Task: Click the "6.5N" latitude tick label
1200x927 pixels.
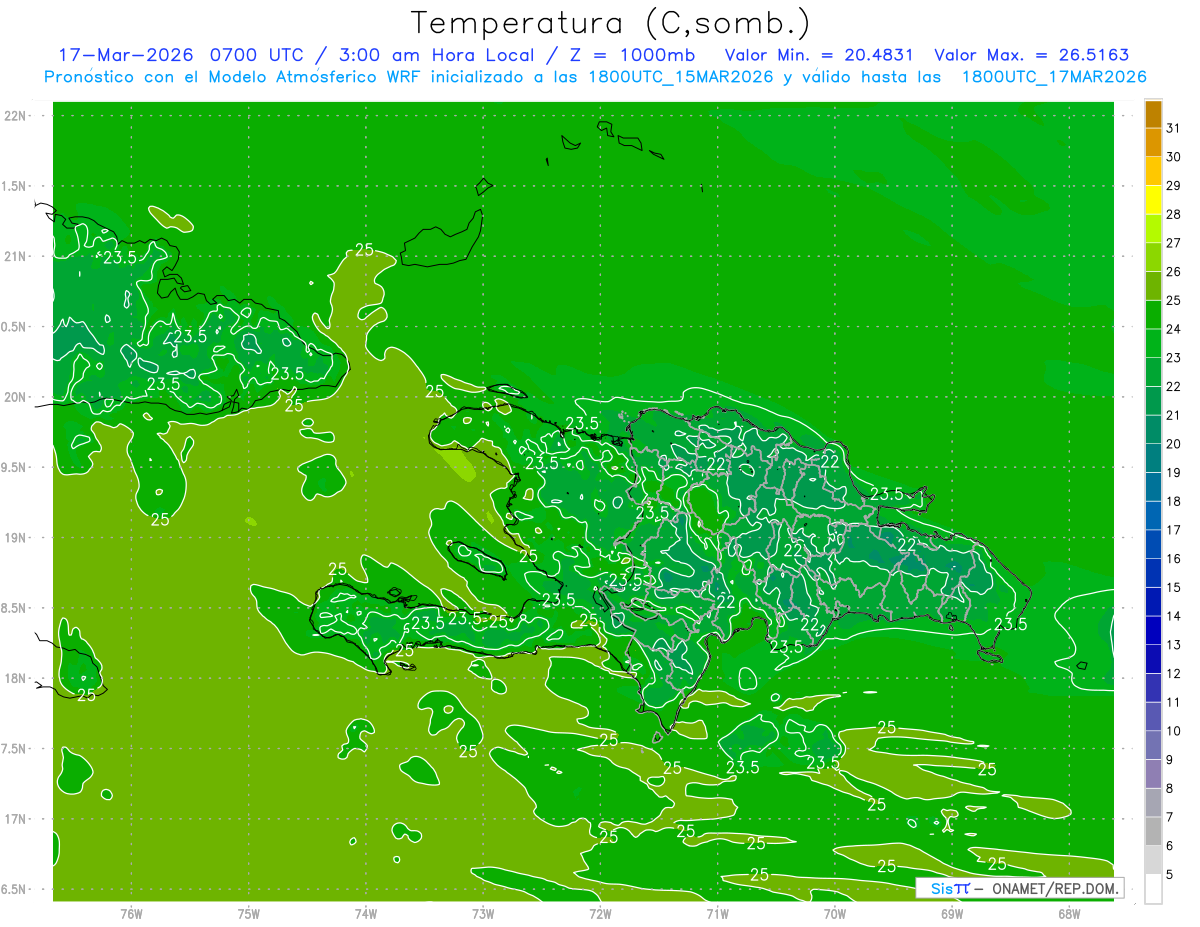Action: click(x=14, y=890)
